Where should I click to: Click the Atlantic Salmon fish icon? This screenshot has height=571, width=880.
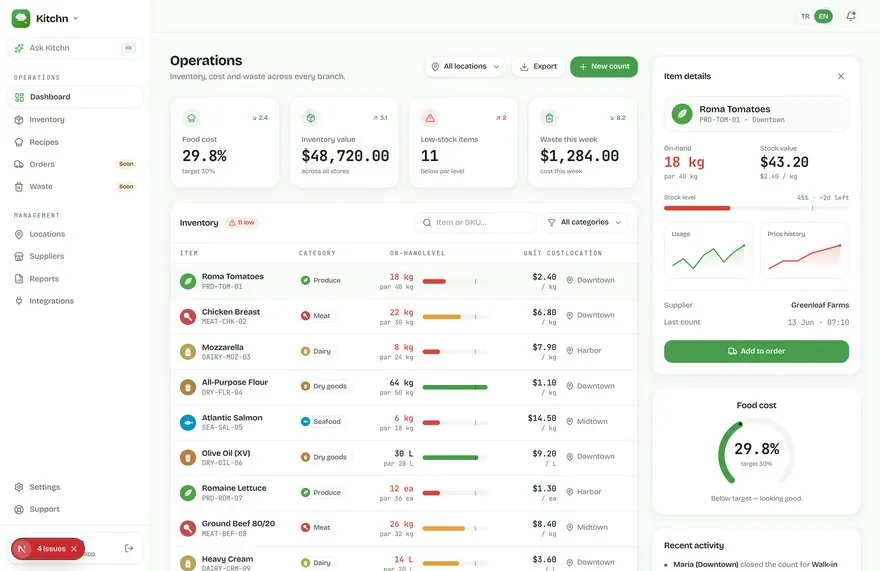click(188, 422)
